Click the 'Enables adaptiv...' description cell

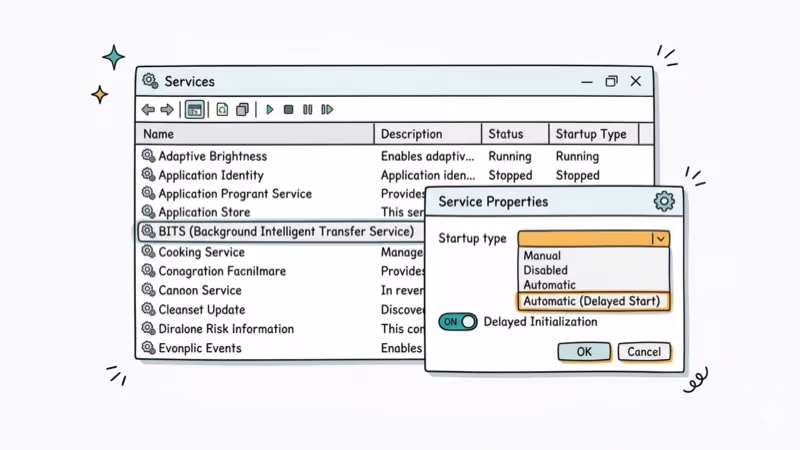point(427,156)
